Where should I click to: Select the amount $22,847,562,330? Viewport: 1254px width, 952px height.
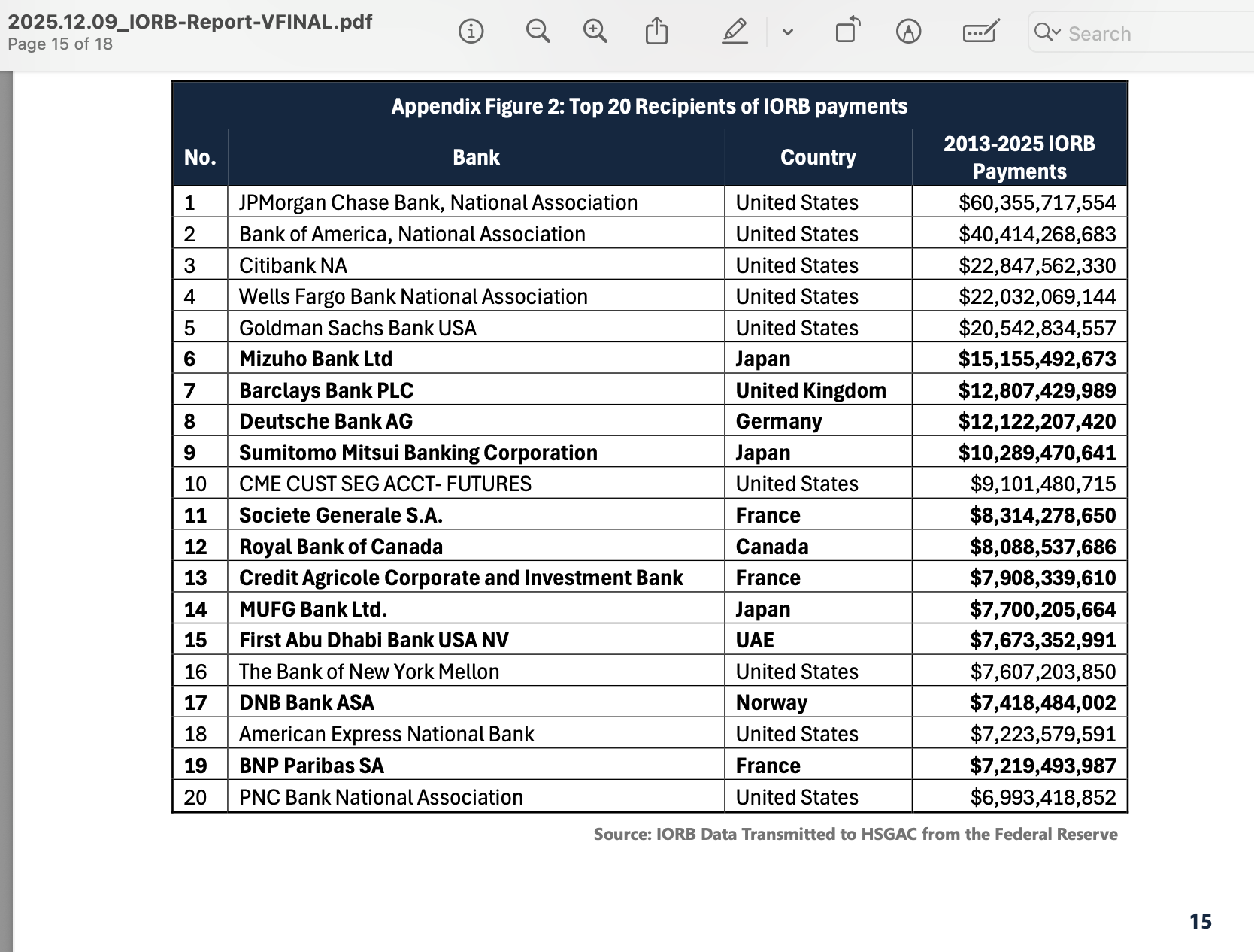point(1037,265)
